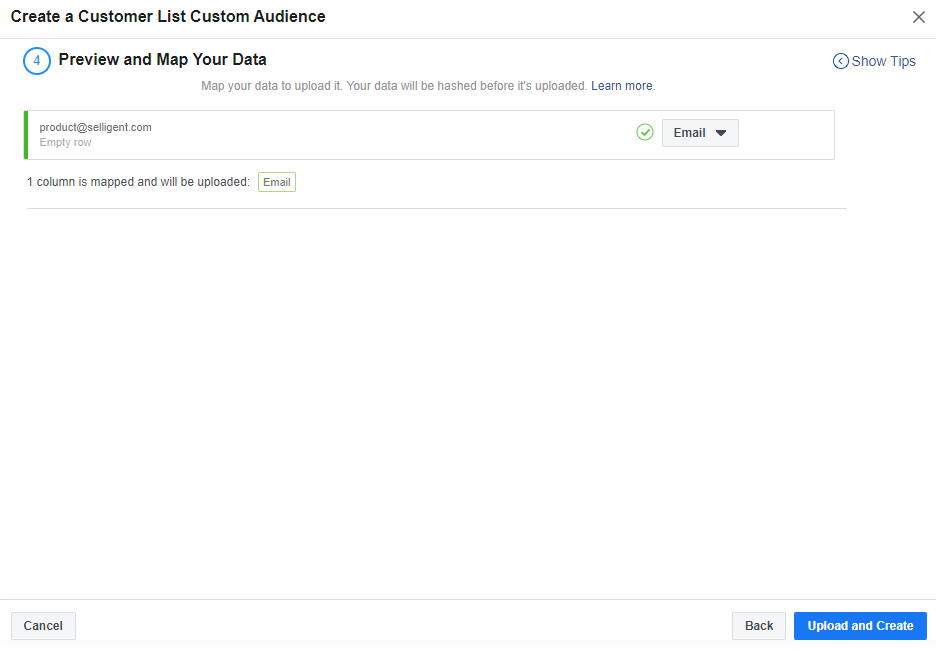Click the 'Your data will be hashed' sentence
The width and height of the screenshot is (936, 651).
tap(467, 86)
